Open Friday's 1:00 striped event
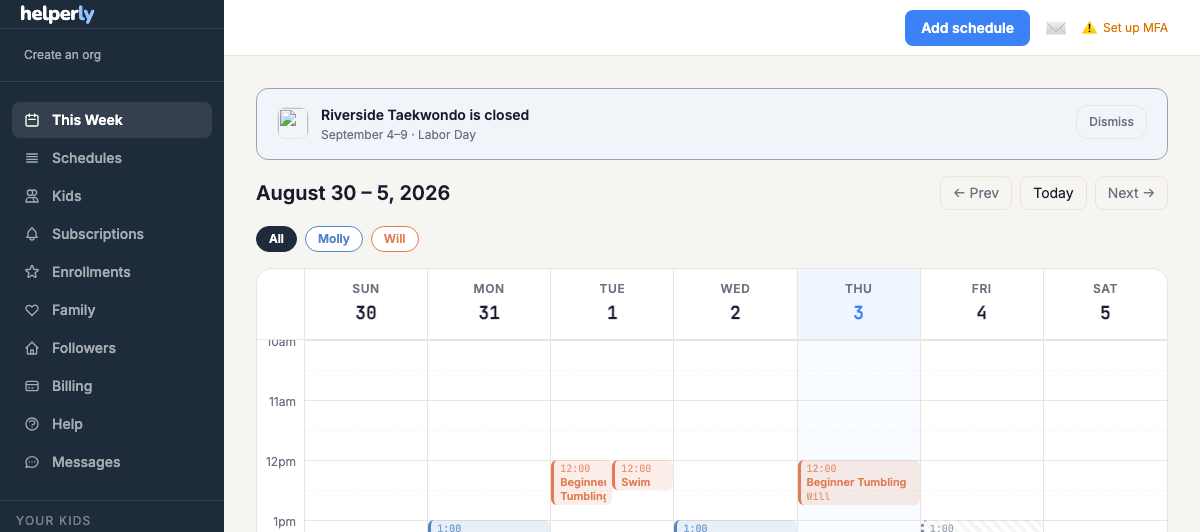Screen dimensions: 1200x532 982,526
